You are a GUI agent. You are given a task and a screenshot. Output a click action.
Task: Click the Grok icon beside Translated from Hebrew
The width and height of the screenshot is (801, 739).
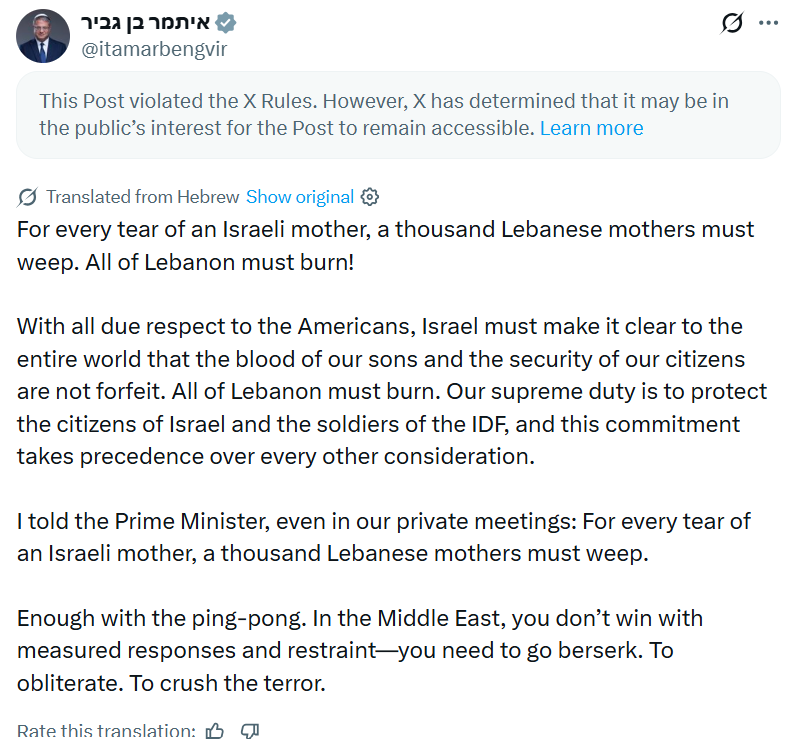[27, 197]
